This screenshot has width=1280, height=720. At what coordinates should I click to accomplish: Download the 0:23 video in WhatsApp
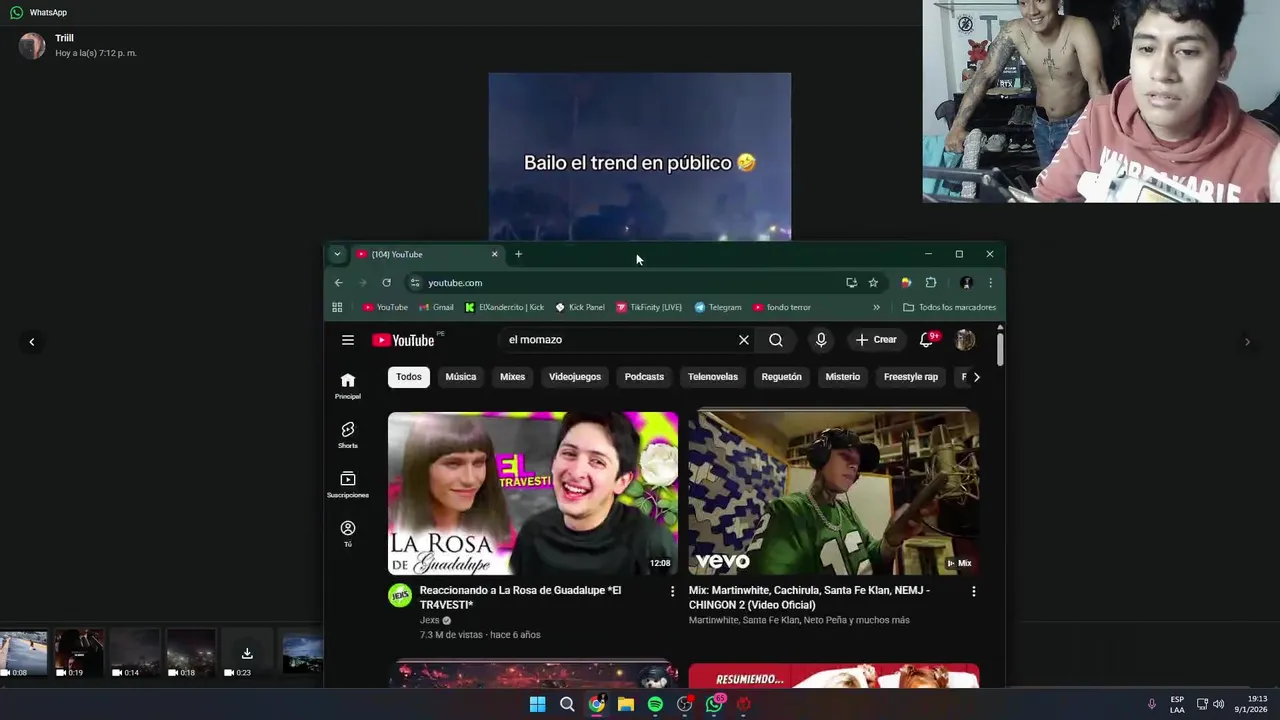[x=247, y=654]
